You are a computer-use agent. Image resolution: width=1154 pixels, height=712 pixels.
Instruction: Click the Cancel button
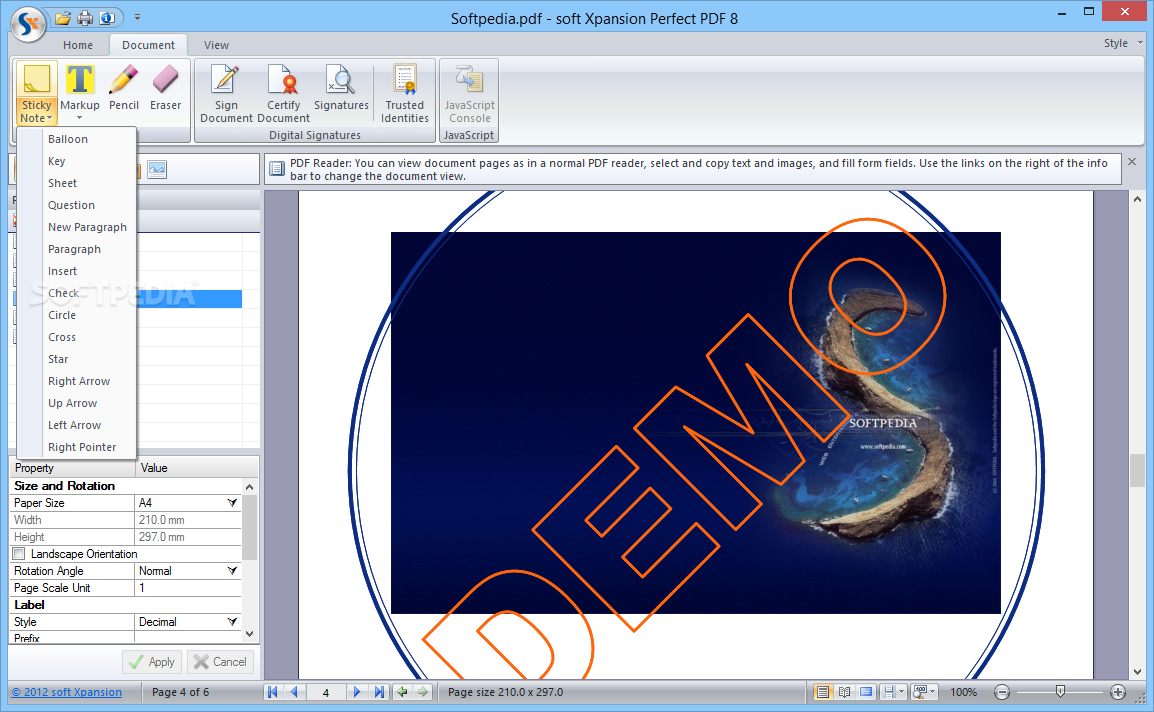tap(221, 662)
